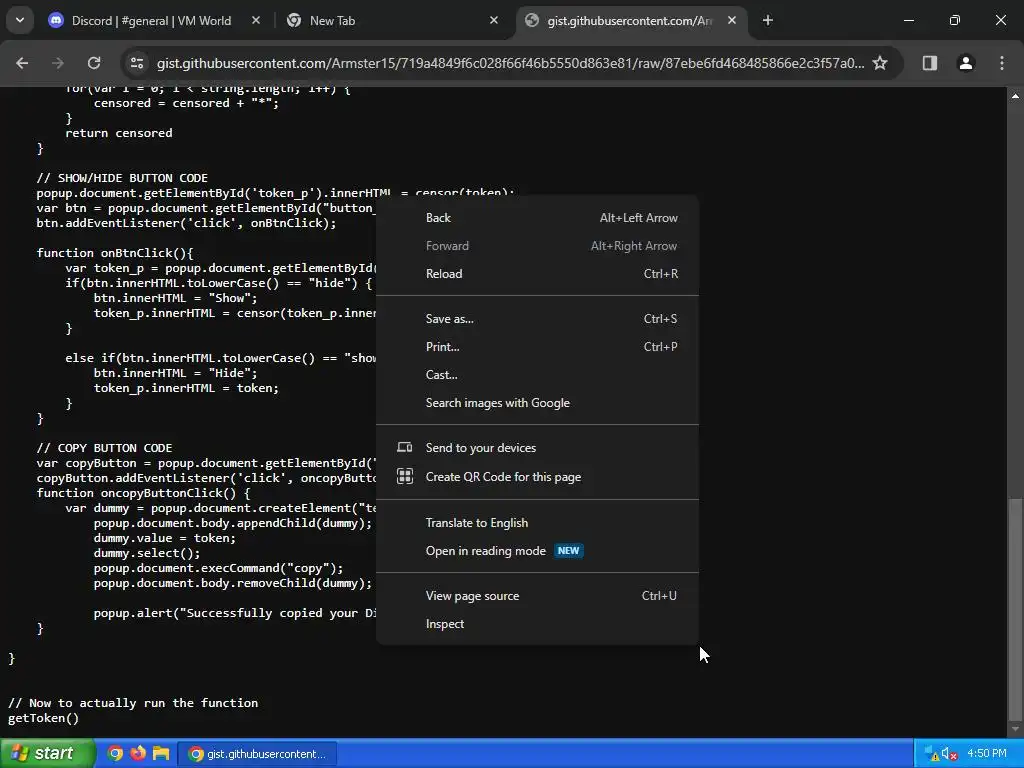Minimize the Chrome window
1024x768 pixels.
coord(908,20)
